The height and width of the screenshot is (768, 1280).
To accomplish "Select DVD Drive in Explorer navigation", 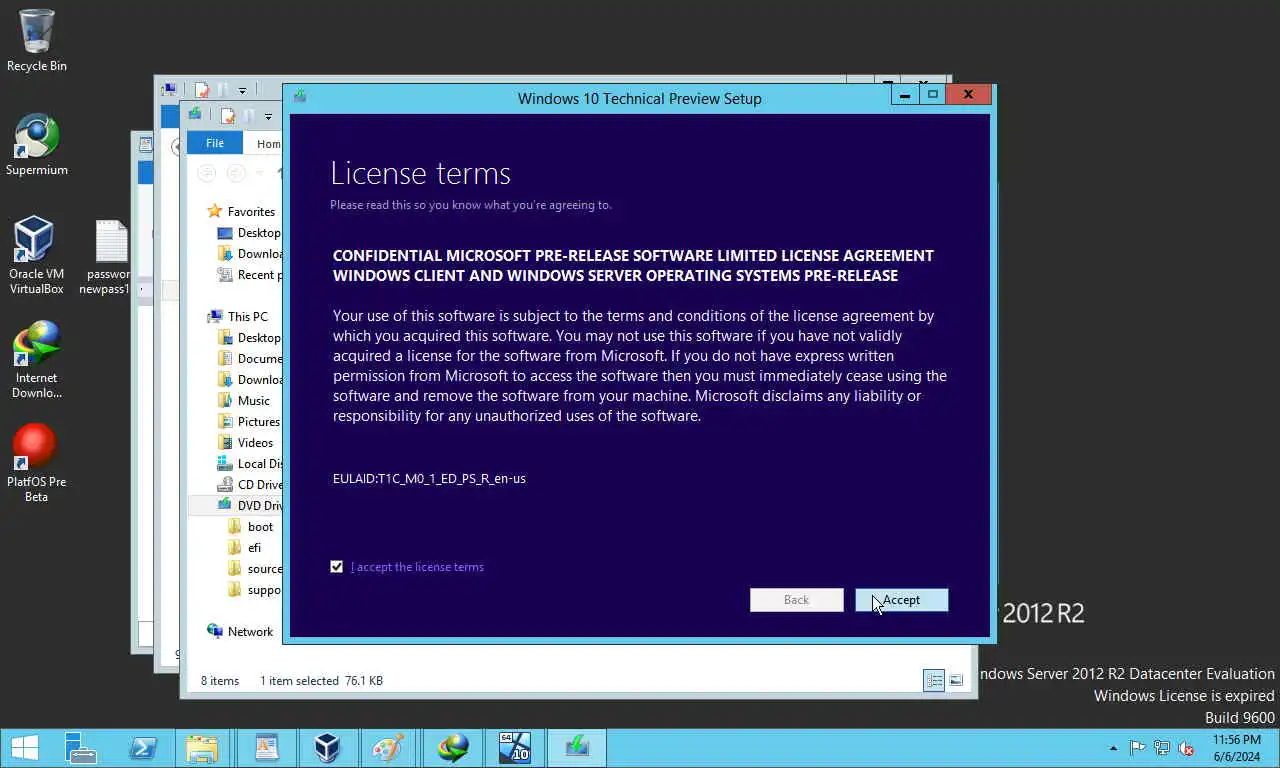I will tap(260, 506).
